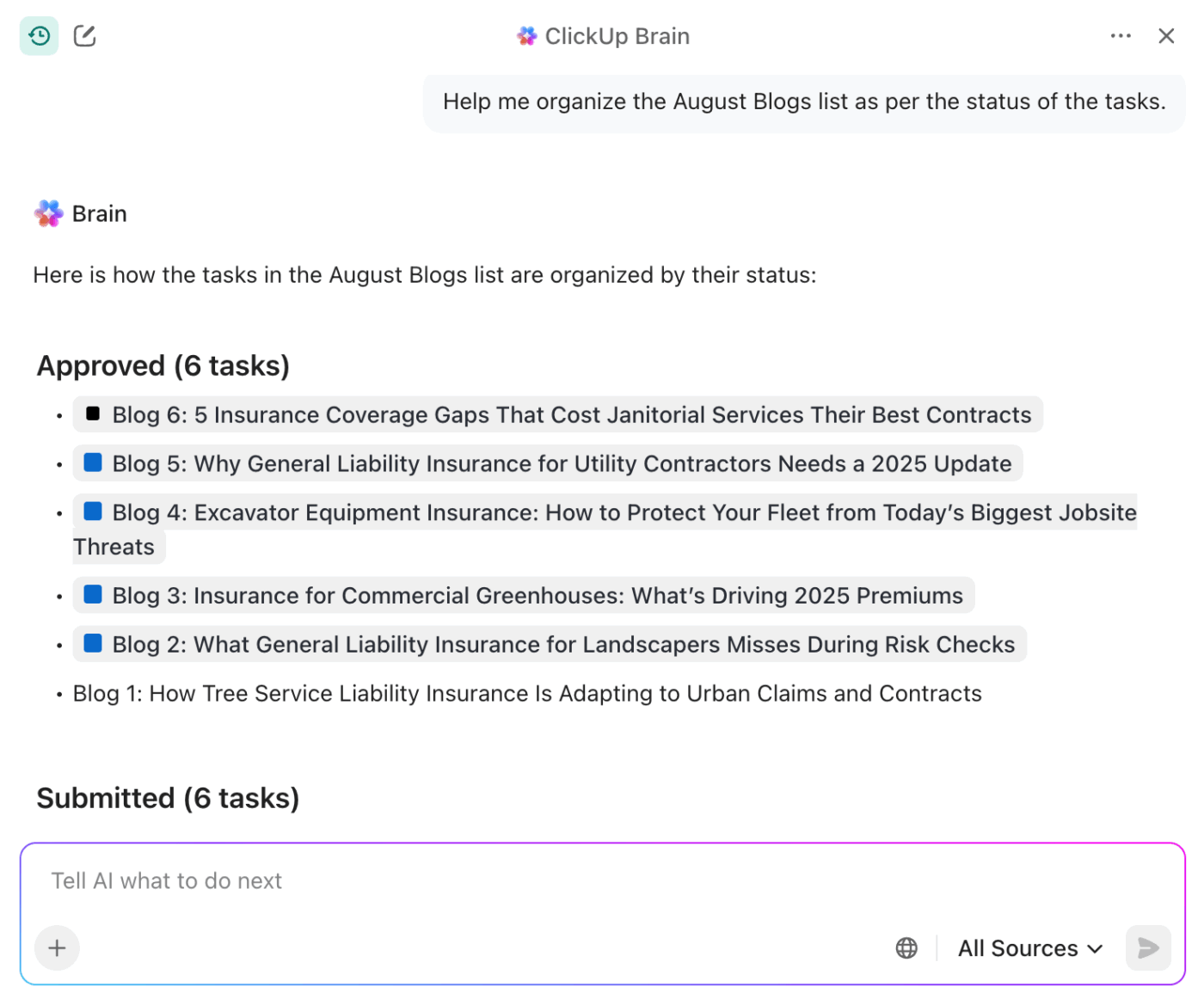The width and height of the screenshot is (1204, 1005).
Task: Enable web search via the globe icon
Action: point(906,947)
